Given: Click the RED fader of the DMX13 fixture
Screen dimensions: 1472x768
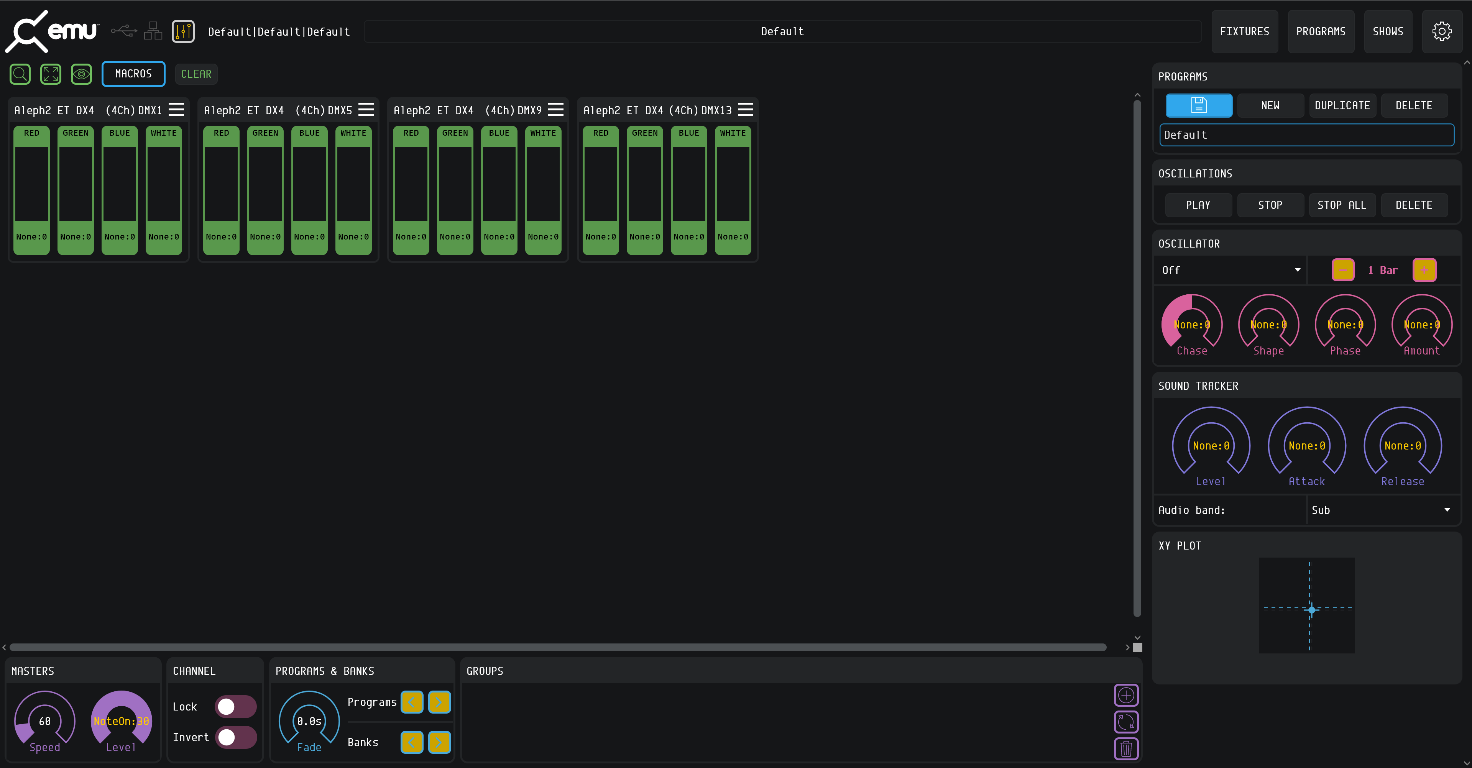Looking at the screenshot, I should 601,190.
